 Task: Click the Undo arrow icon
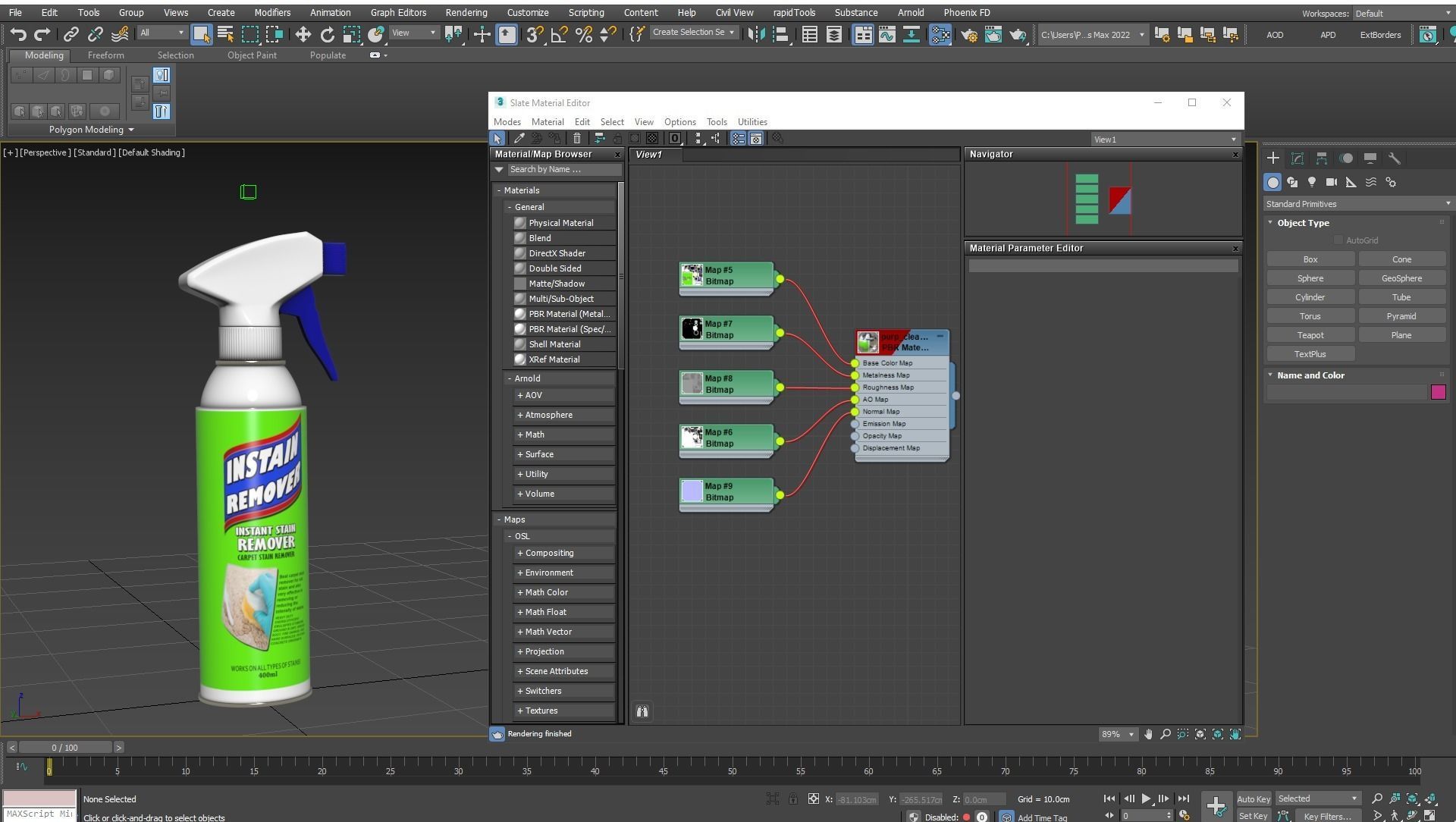pos(18,34)
